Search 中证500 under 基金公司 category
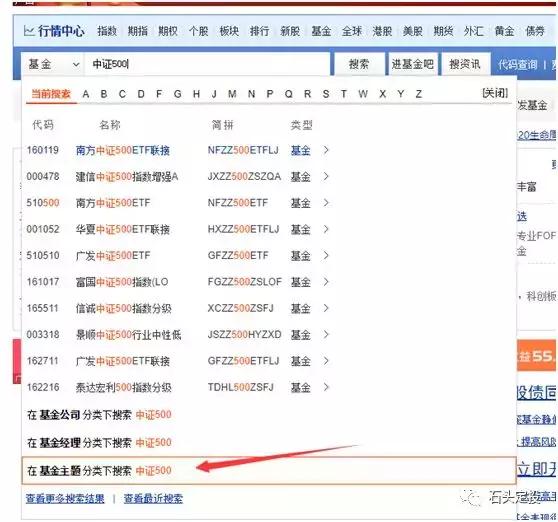Viewport: 558px width, 522px height. (x=99, y=415)
